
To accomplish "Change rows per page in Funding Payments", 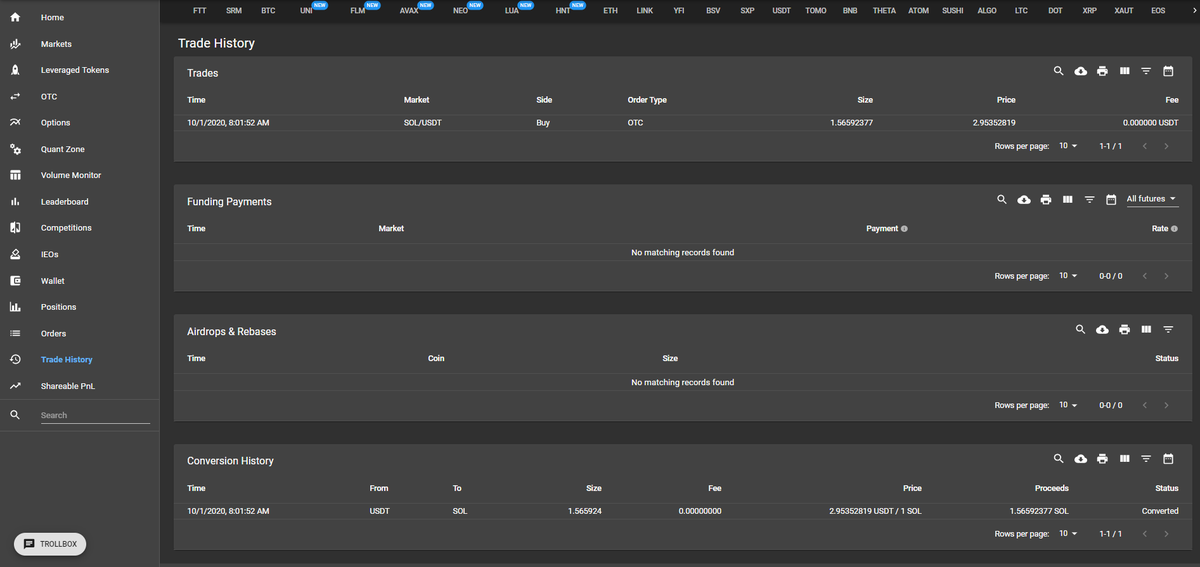I will coord(1068,276).
